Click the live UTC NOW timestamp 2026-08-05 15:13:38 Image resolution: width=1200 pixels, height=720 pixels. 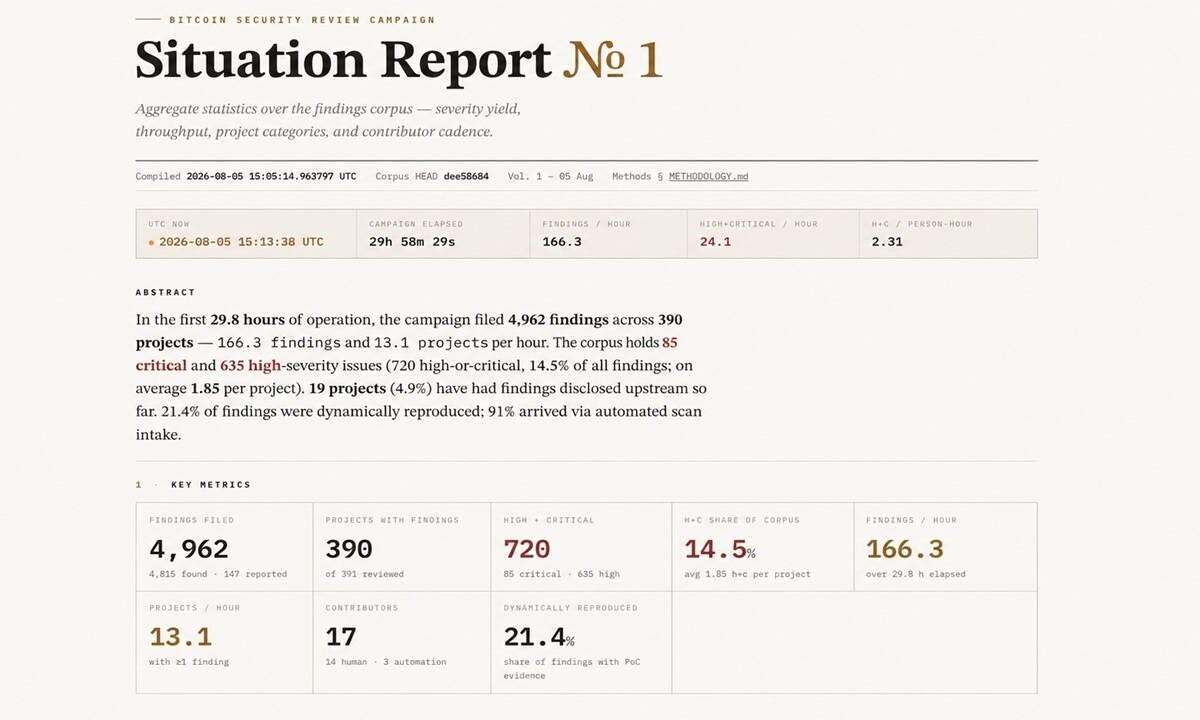(x=241, y=242)
